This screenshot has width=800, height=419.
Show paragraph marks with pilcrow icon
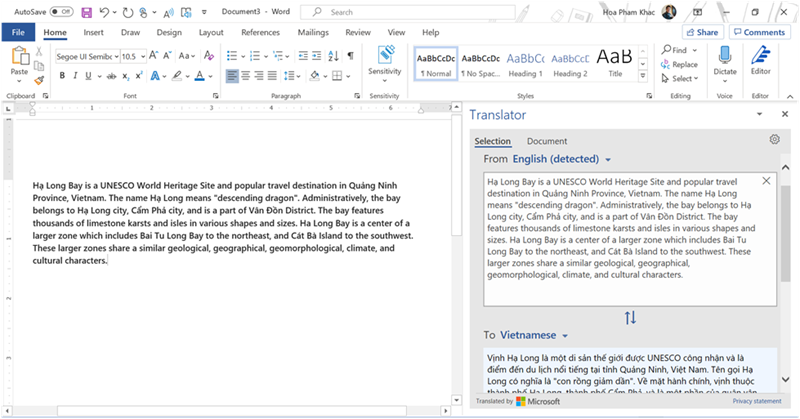349,57
